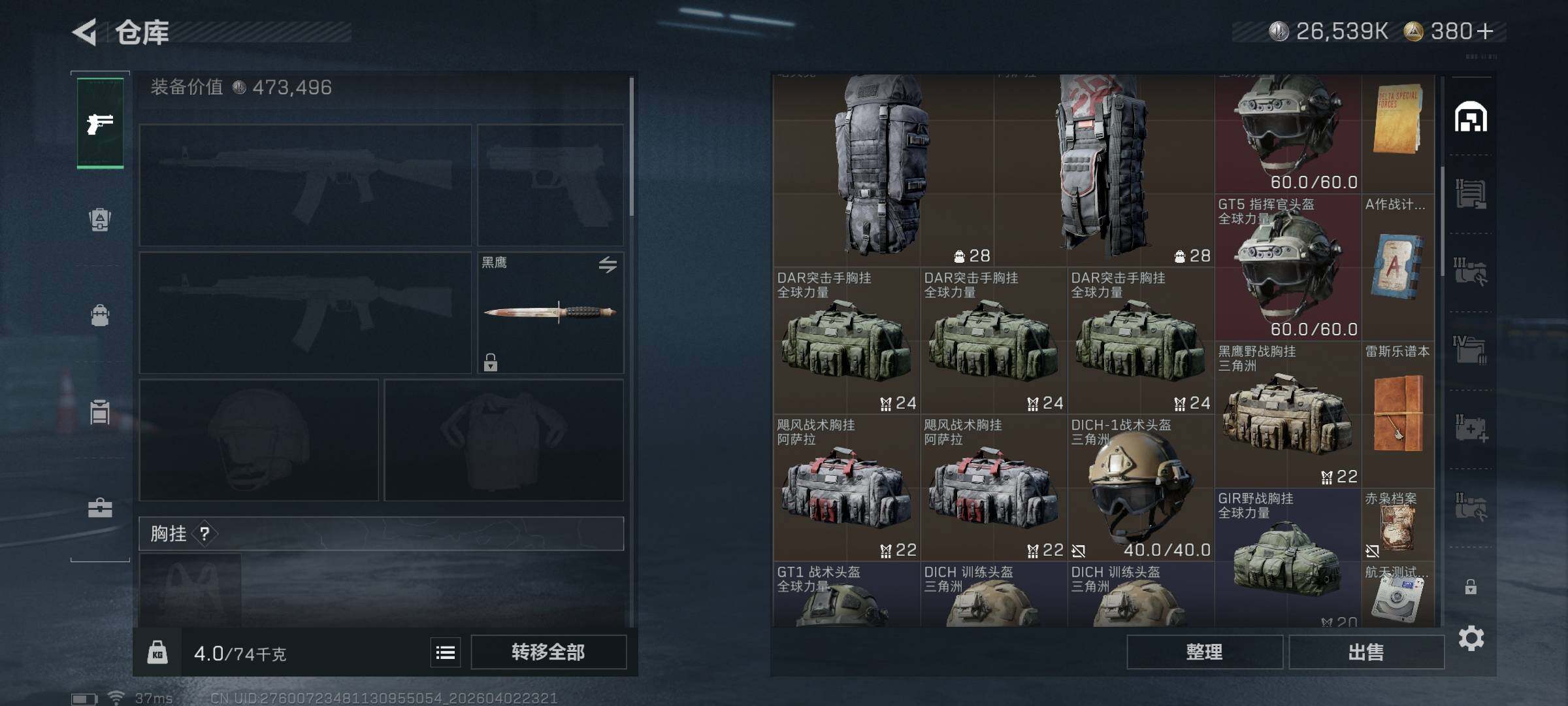Select the pistol weapons tab in left sidebar
Viewport: 1568px width, 706px height.
[100, 122]
